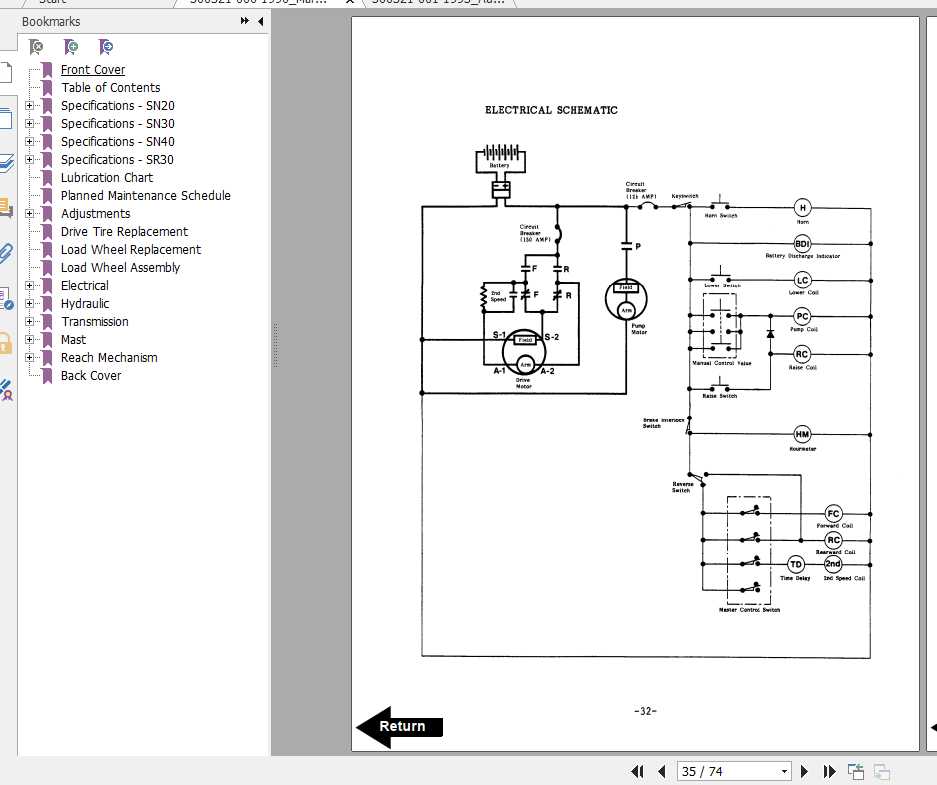Image resolution: width=937 pixels, height=785 pixels.
Task: Select the Reach Mechanism bookmark label
Action: pos(109,358)
